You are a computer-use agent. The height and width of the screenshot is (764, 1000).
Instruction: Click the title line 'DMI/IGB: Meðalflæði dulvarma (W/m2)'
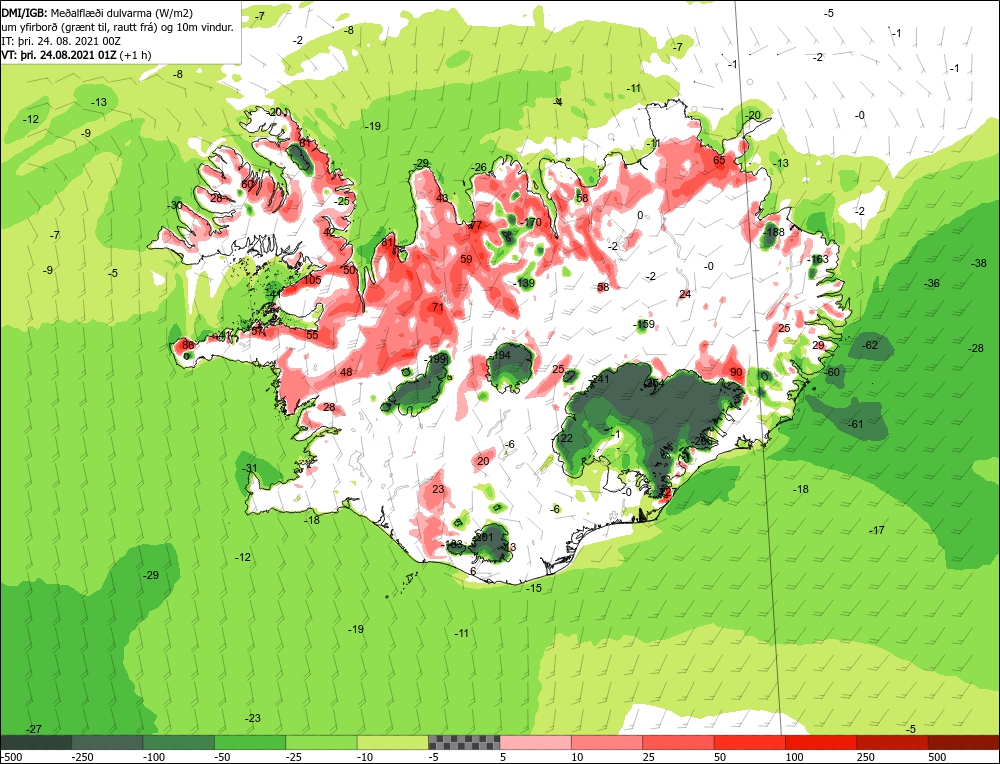click(98, 12)
